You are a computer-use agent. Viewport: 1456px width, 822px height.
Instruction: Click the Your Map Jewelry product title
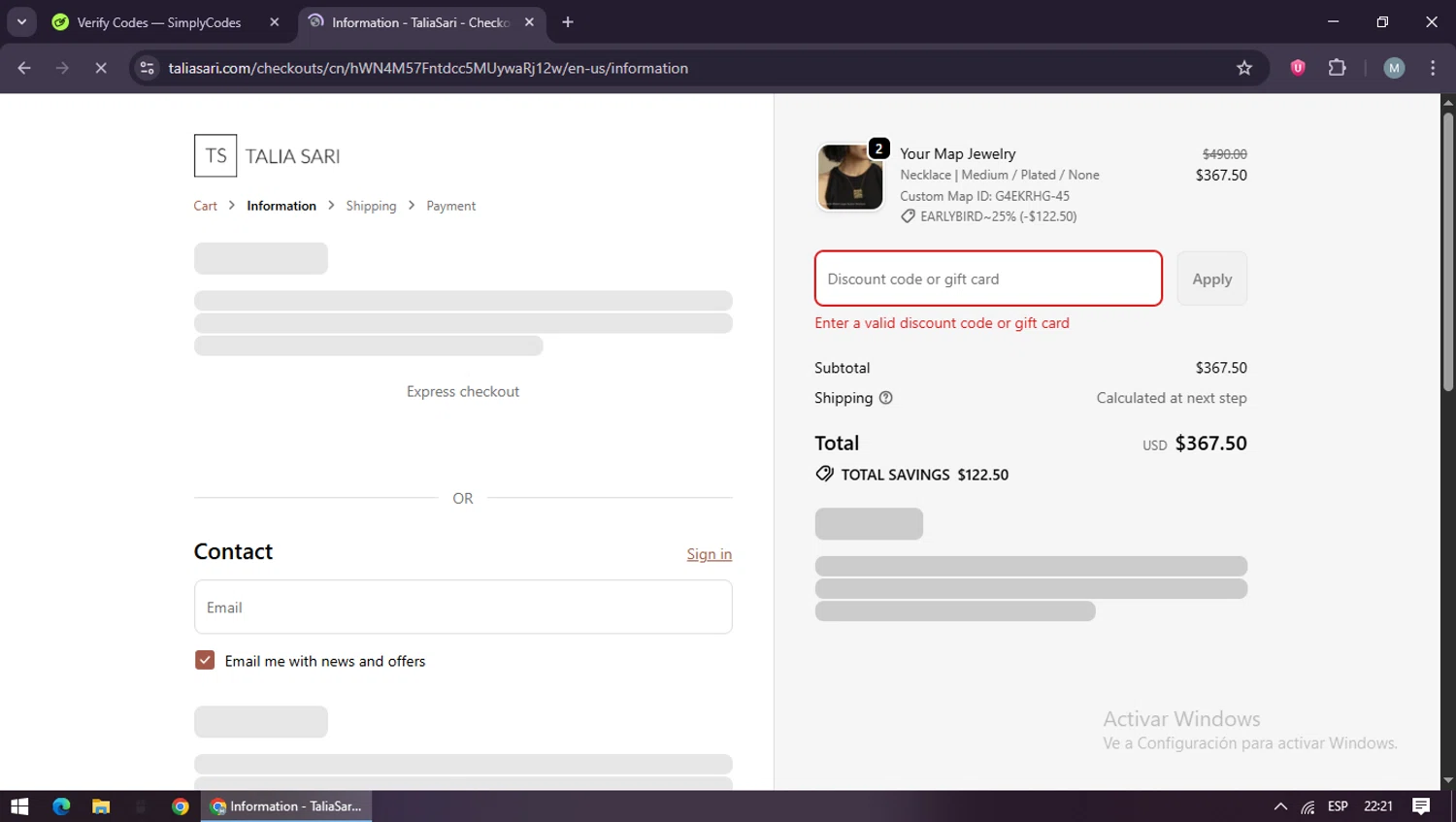tap(958, 153)
